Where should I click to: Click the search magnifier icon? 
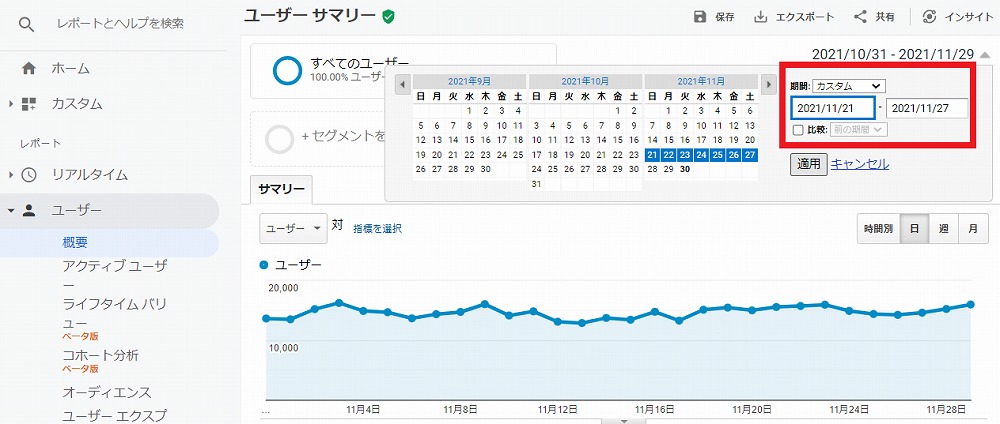tap(26, 24)
